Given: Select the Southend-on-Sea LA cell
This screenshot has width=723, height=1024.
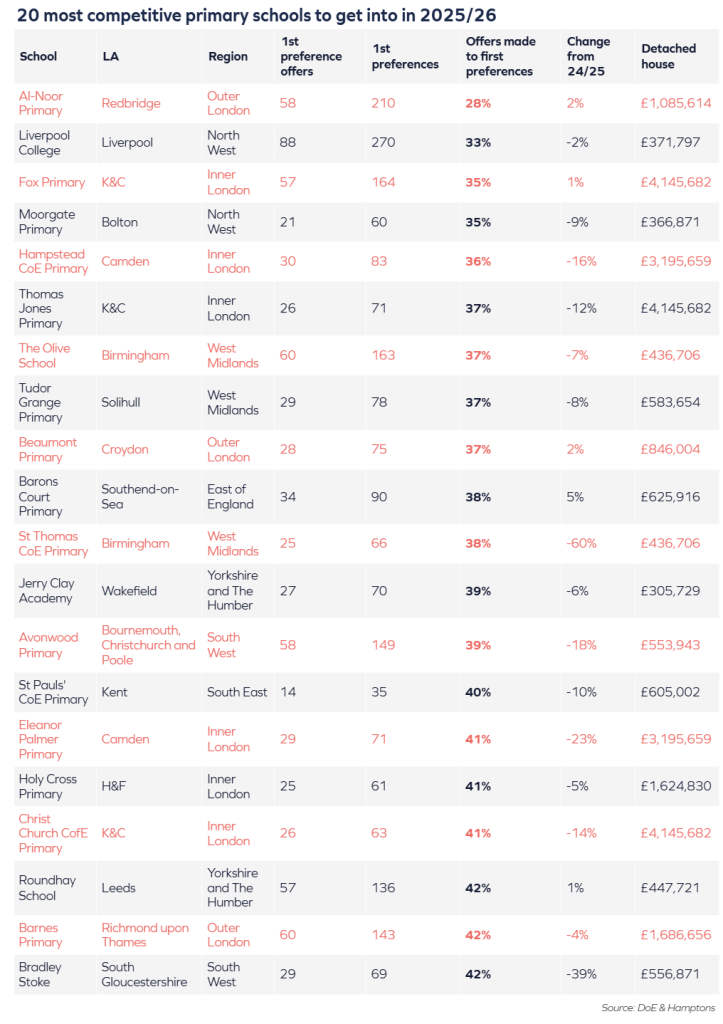Looking at the screenshot, I should pos(141,496).
